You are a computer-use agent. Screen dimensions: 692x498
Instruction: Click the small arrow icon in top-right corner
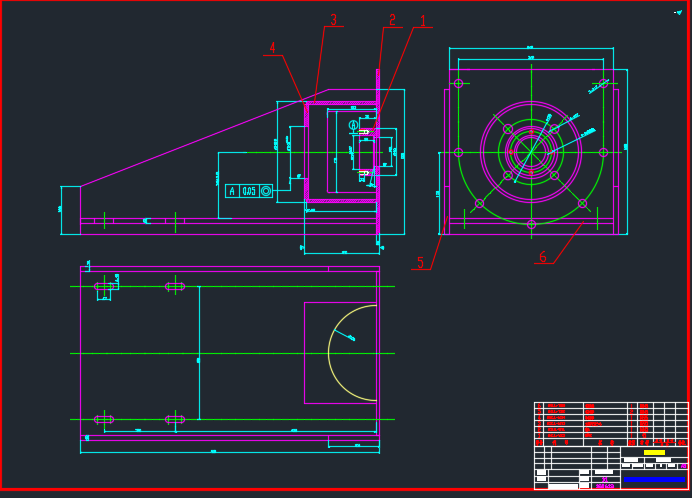point(678,13)
